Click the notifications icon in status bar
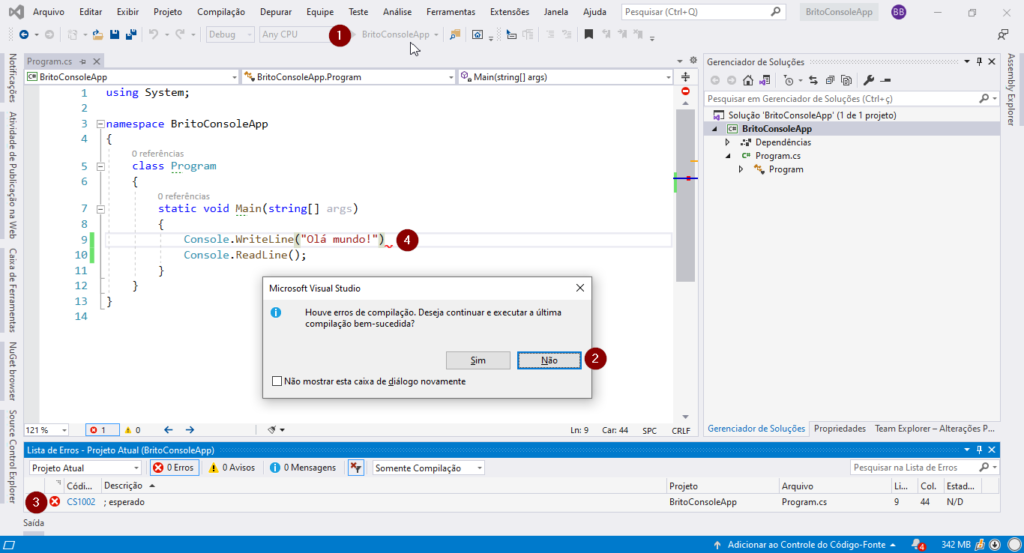1024x553 pixels. [x=918, y=545]
